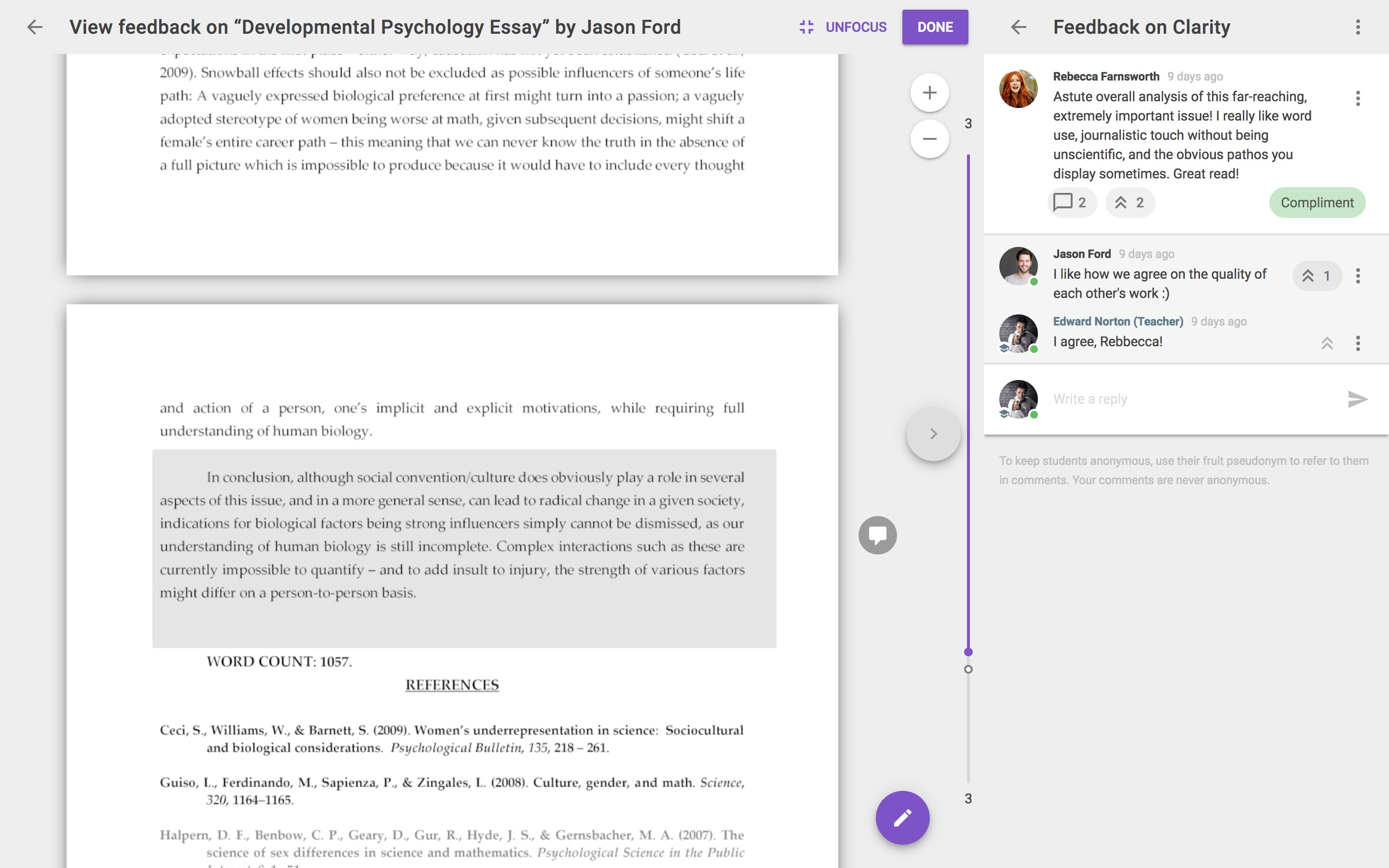Send reply with the arrow icon
1389x868 pixels.
coord(1357,399)
